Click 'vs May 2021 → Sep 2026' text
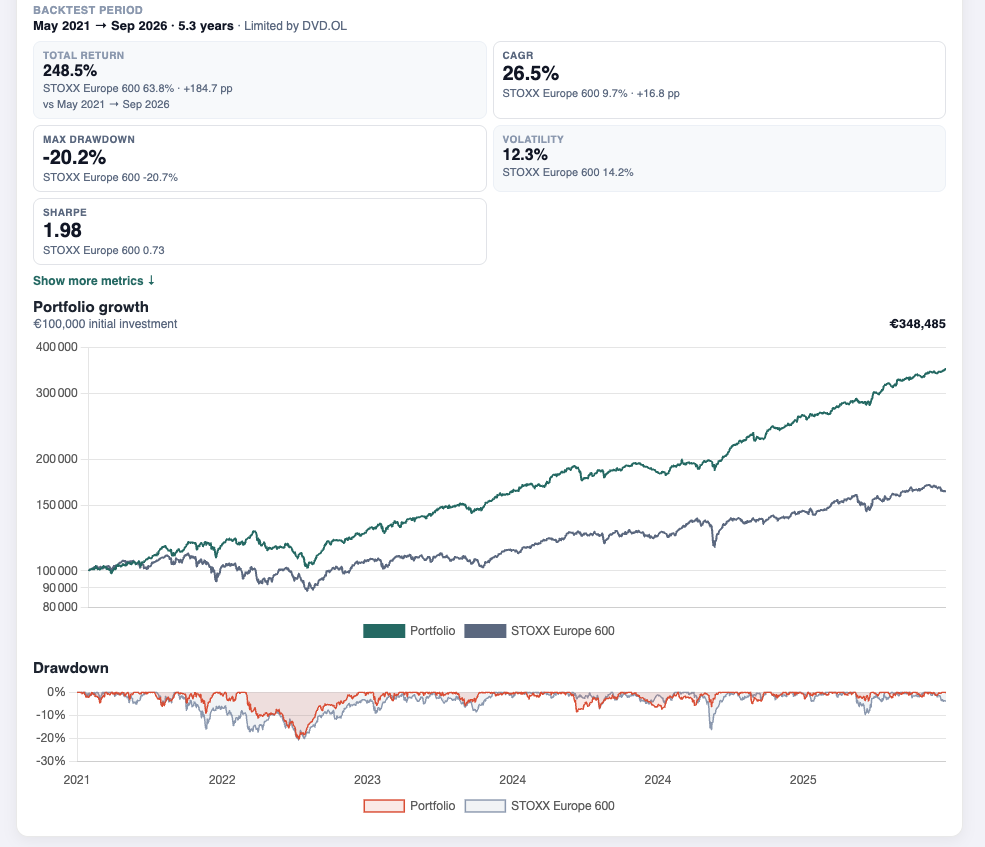This screenshot has height=847, width=985. (x=106, y=104)
